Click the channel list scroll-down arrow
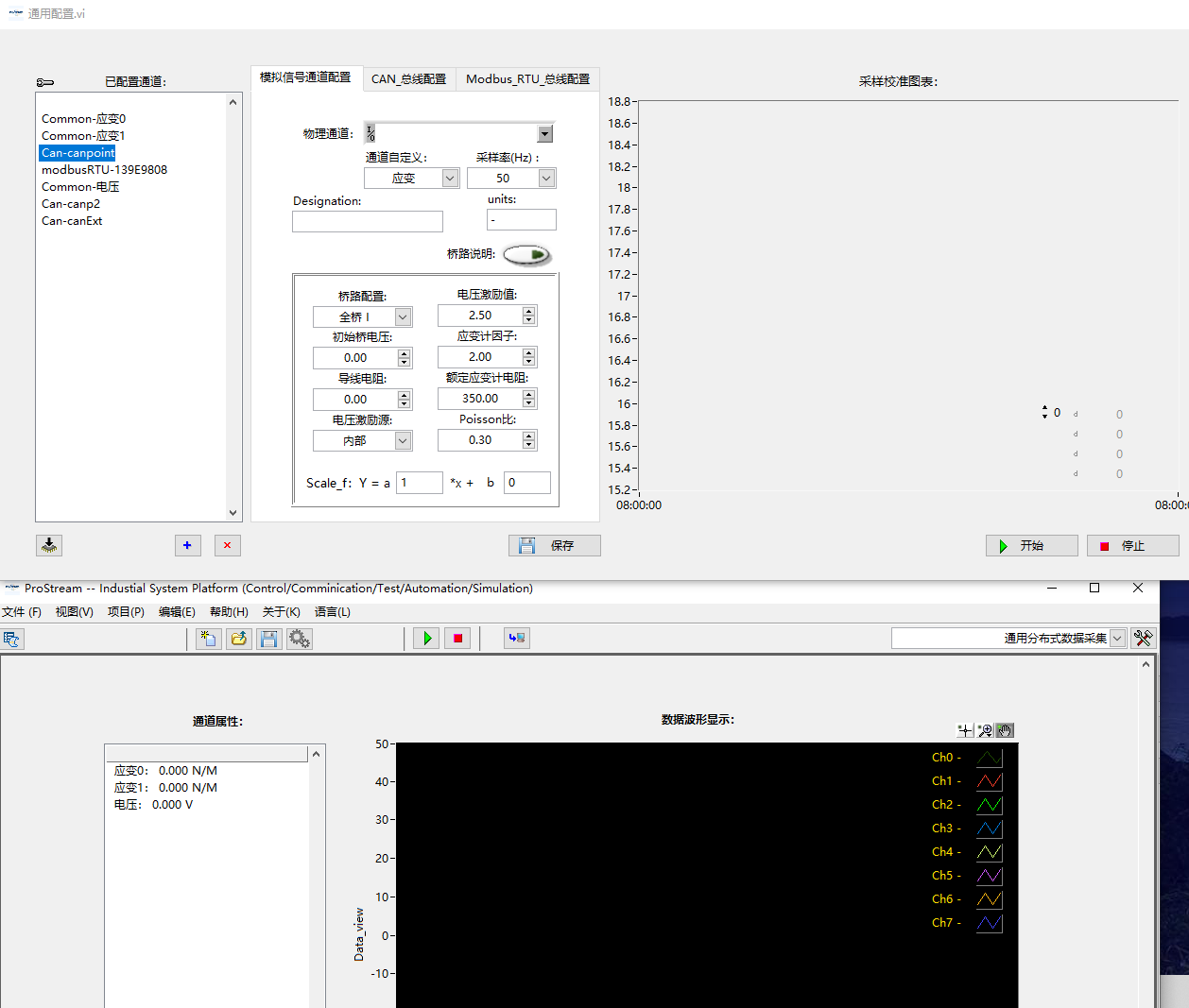The height and width of the screenshot is (1008, 1189). pos(233,513)
